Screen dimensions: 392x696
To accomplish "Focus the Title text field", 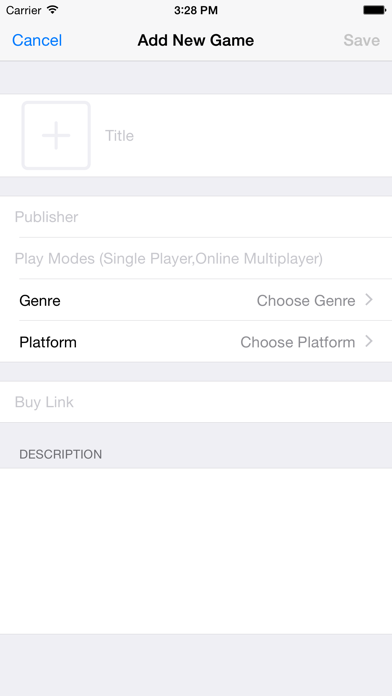I will (244, 135).
